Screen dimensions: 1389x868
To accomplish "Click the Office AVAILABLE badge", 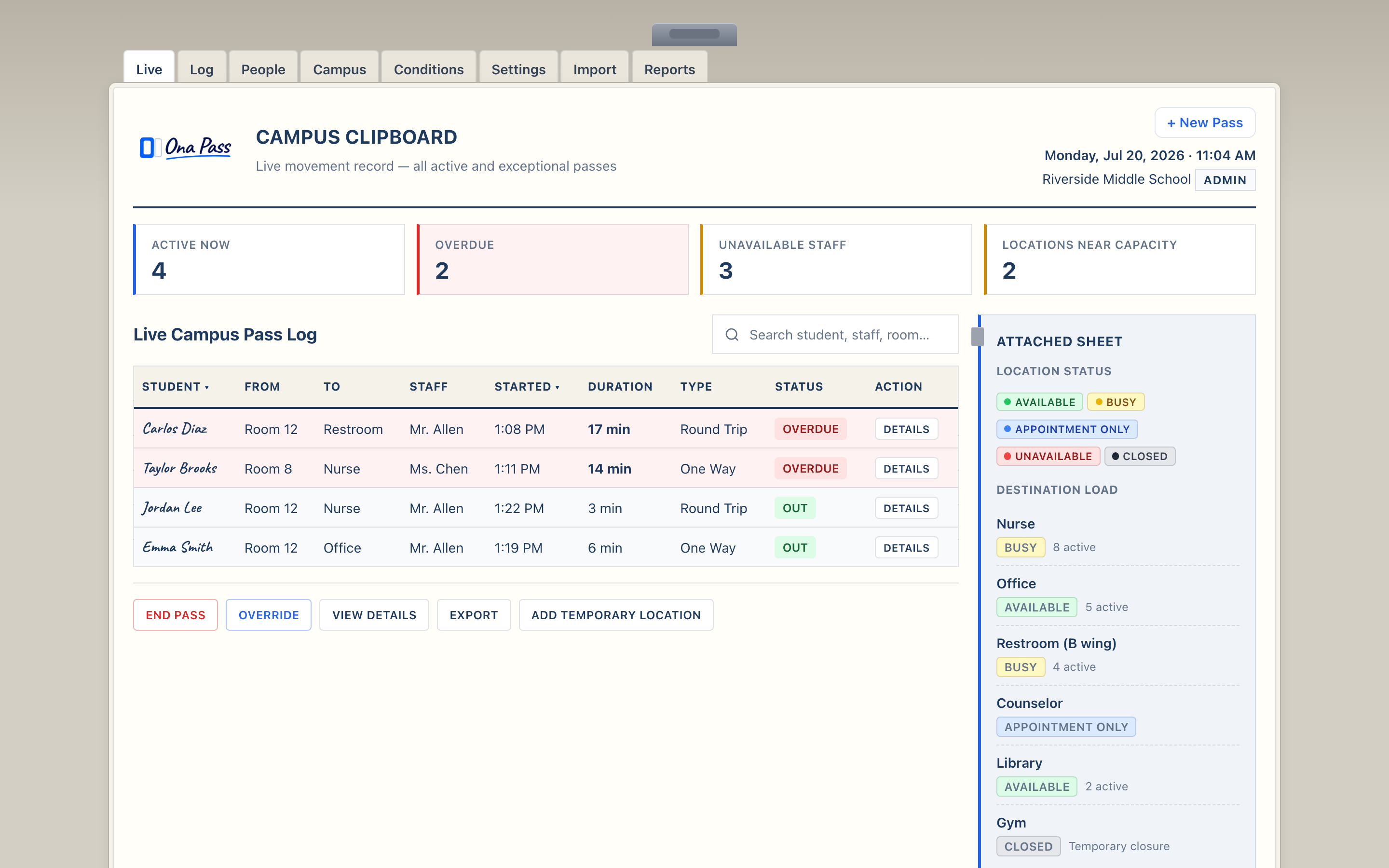I will 1036,607.
